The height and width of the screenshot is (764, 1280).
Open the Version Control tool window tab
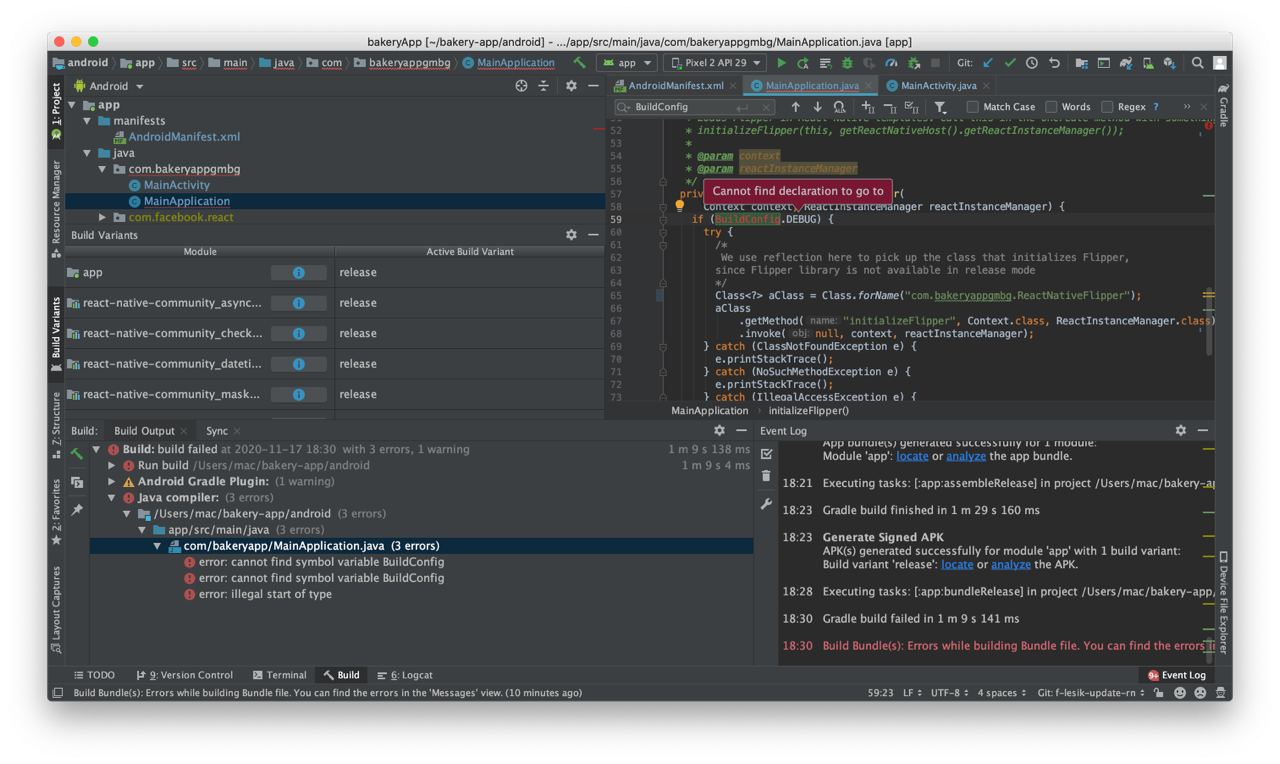185,675
